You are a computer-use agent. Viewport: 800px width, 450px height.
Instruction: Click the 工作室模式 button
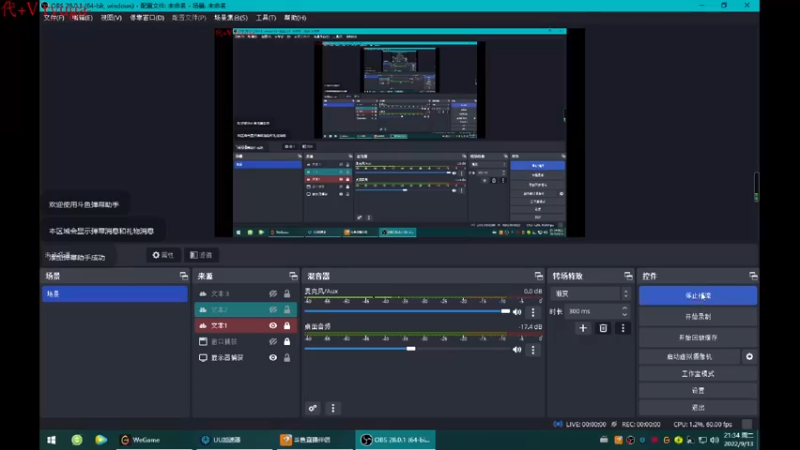click(698, 373)
